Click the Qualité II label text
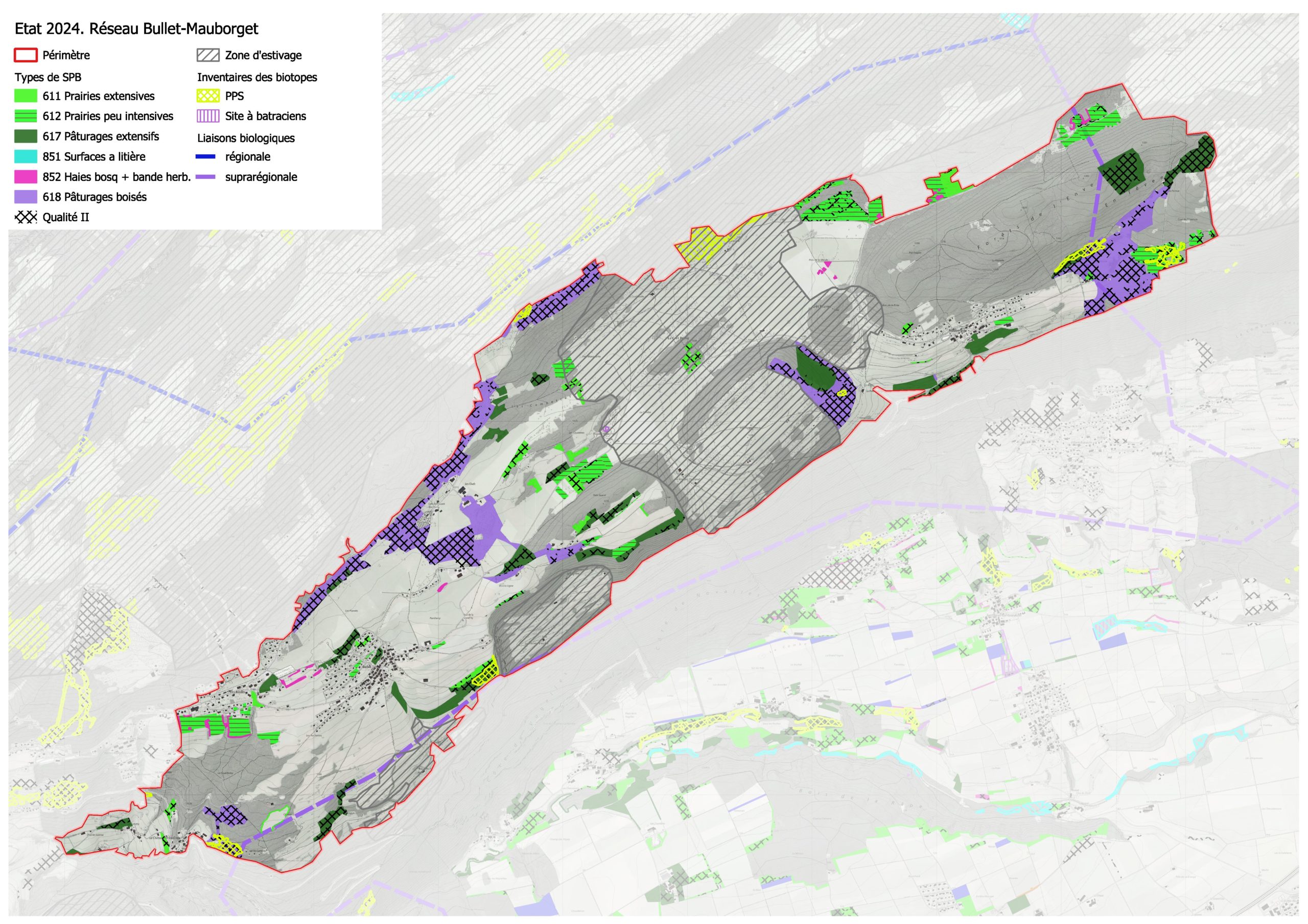This screenshot has width=1308, height=924. tap(65, 217)
